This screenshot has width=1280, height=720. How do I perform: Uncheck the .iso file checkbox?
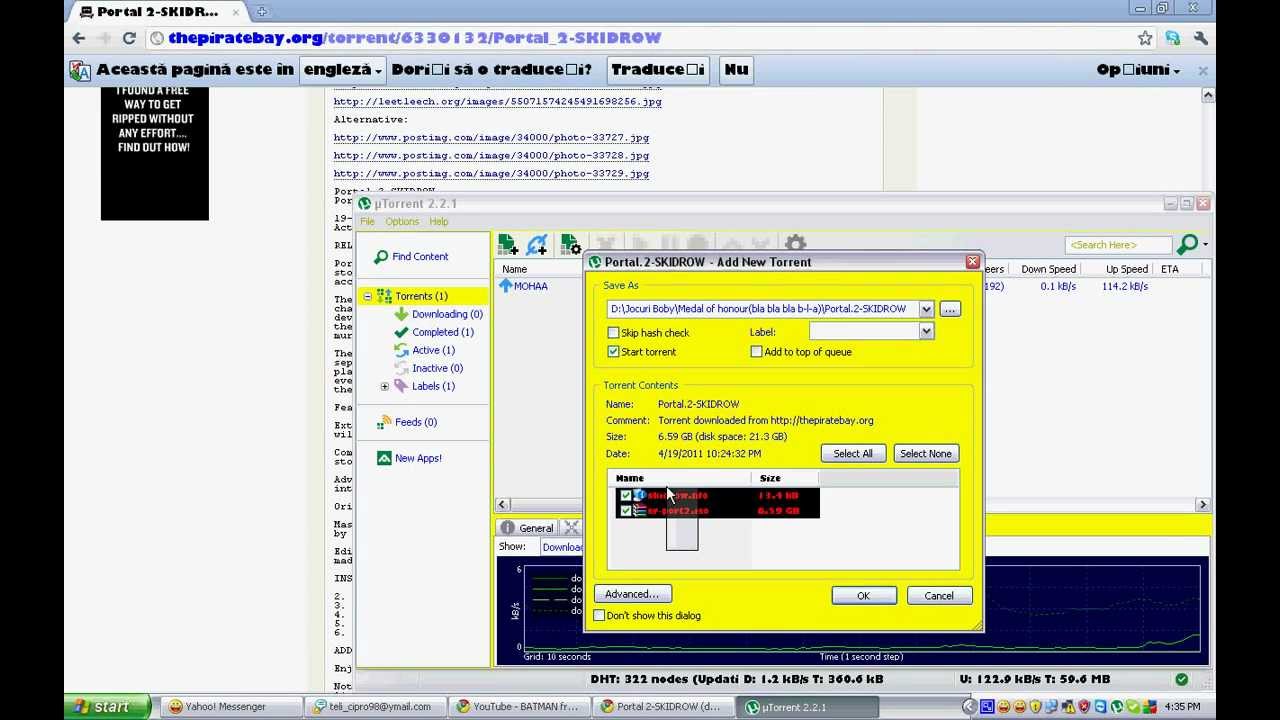(626, 511)
